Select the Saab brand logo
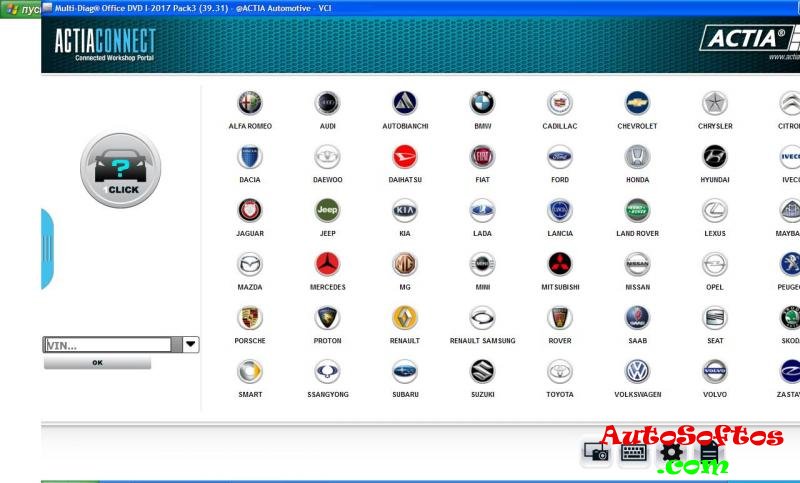This screenshot has height=483, width=800. [637, 318]
